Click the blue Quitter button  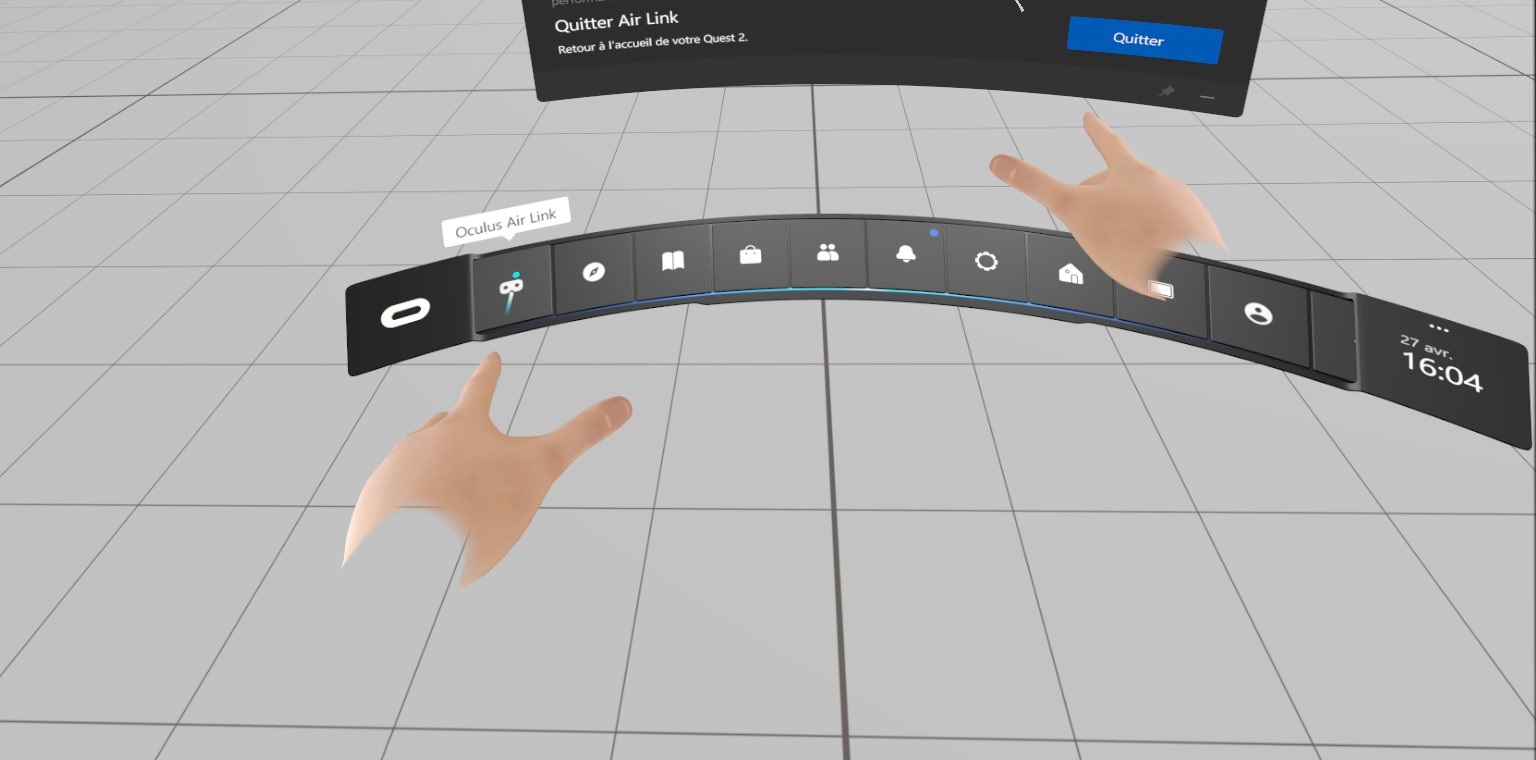(1144, 40)
